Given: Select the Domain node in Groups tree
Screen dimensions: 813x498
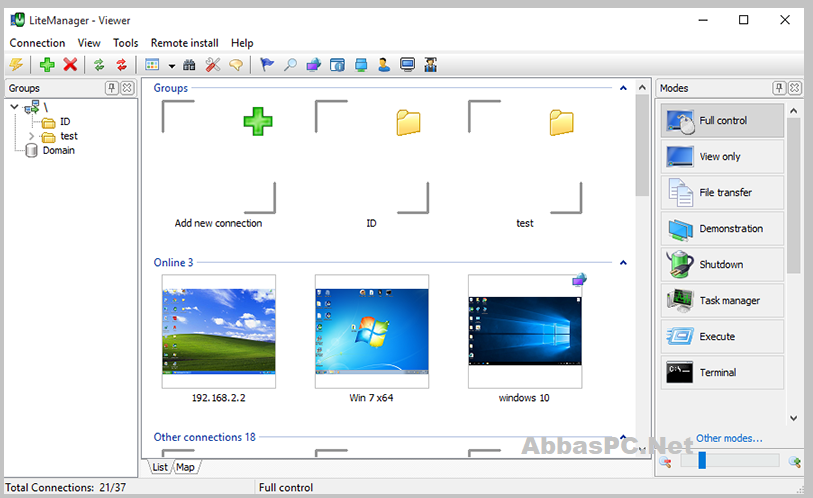Looking at the screenshot, I should [x=59, y=150].
